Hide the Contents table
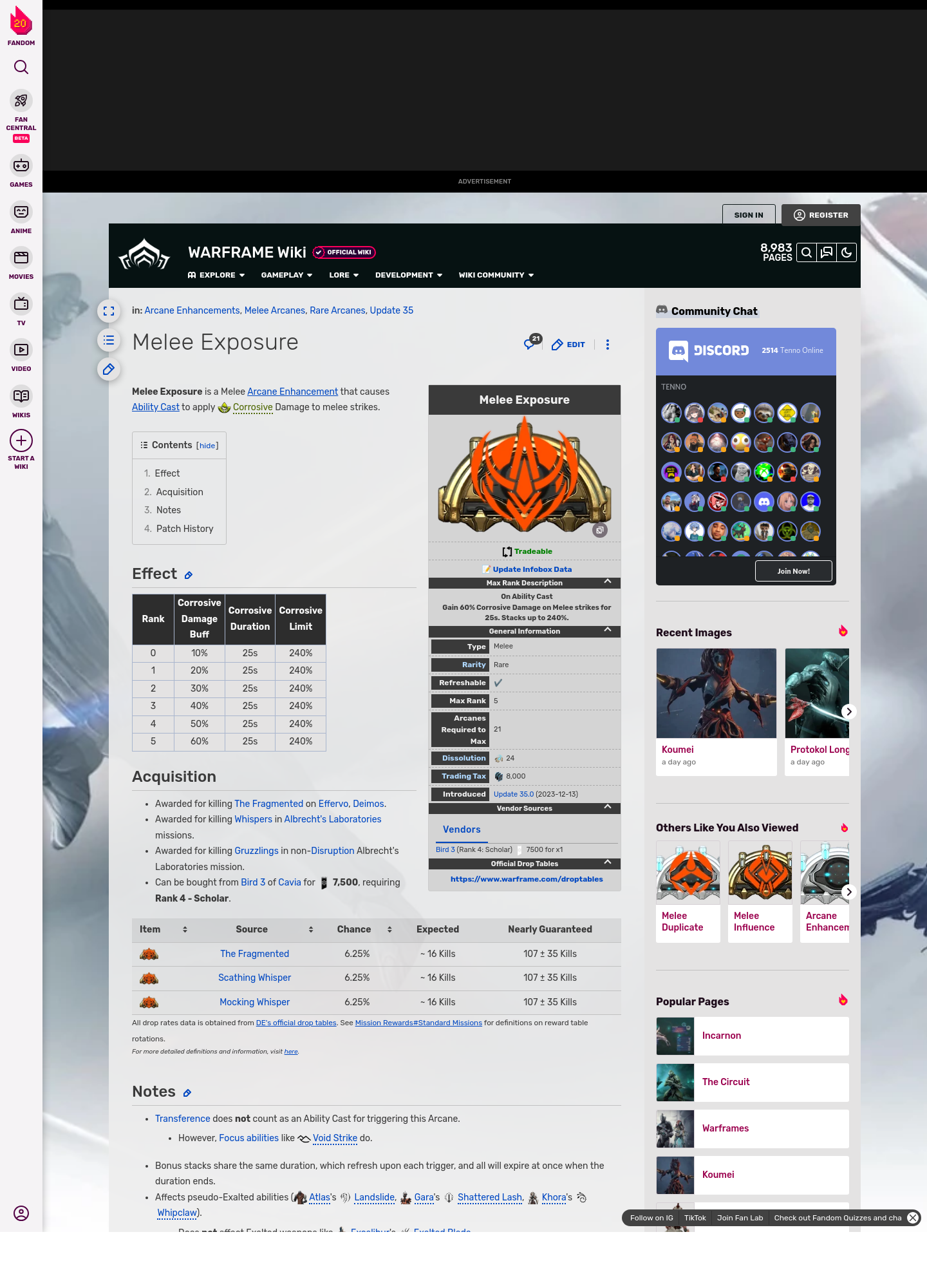This screenshot has width=927, height=1288. 207,446
